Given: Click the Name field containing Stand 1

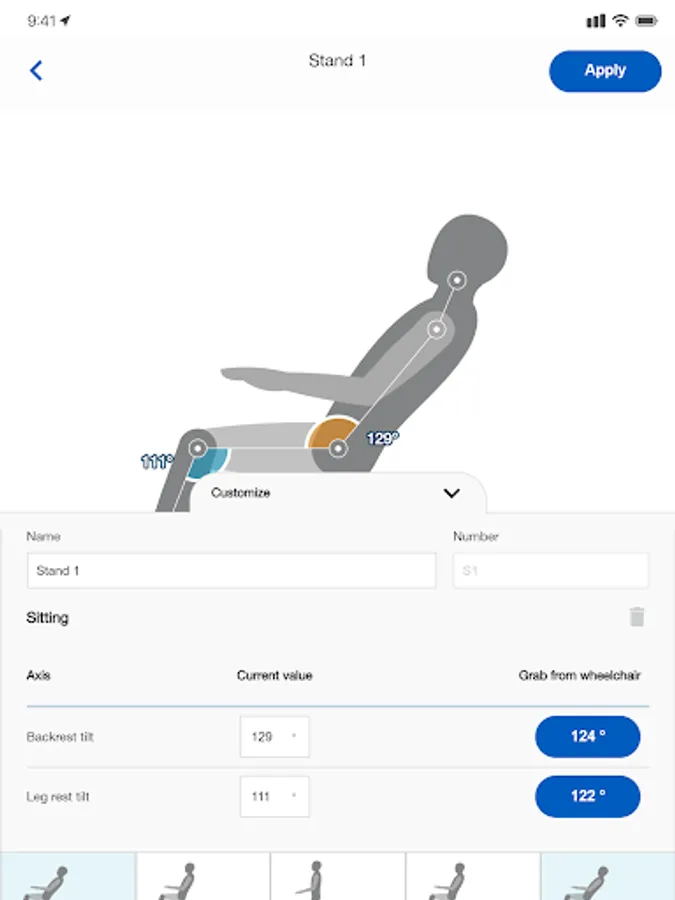Looking at the screenshot, I should [x=231, y=571].
